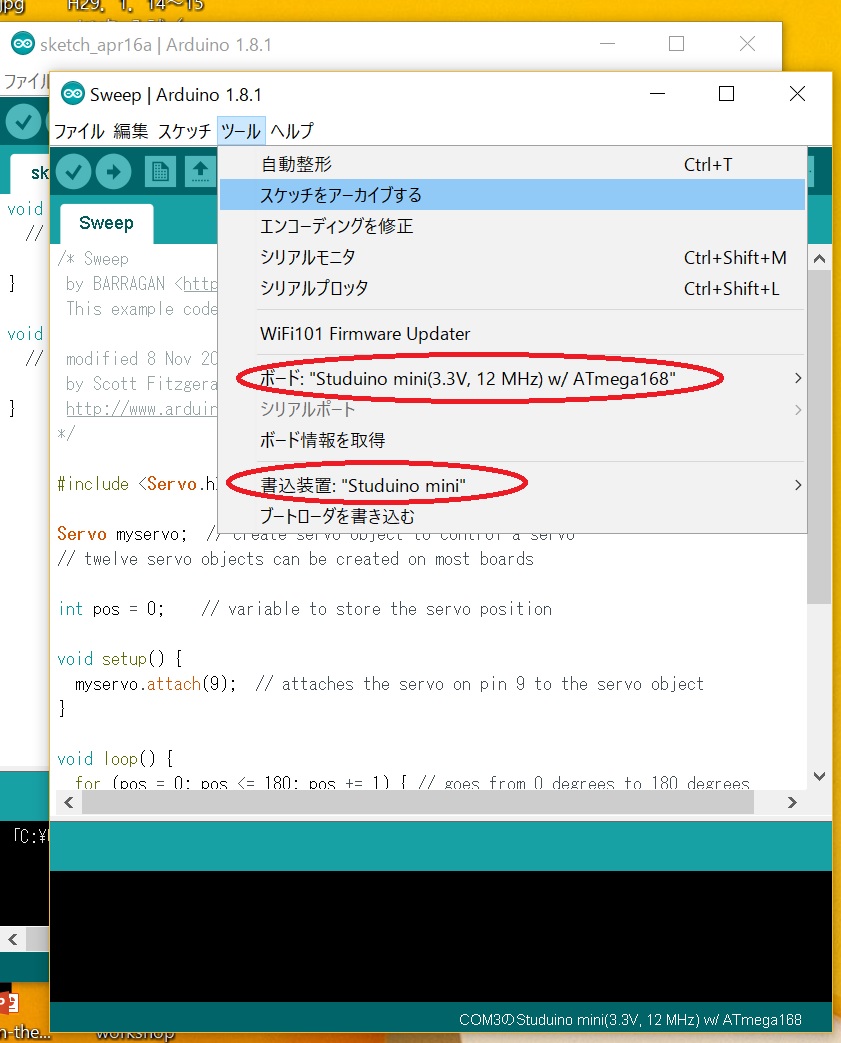Expand the grayed シリアルポート submenu arrow
The height and width of the screenshot is (1043, 841).
tap(797, 409)
